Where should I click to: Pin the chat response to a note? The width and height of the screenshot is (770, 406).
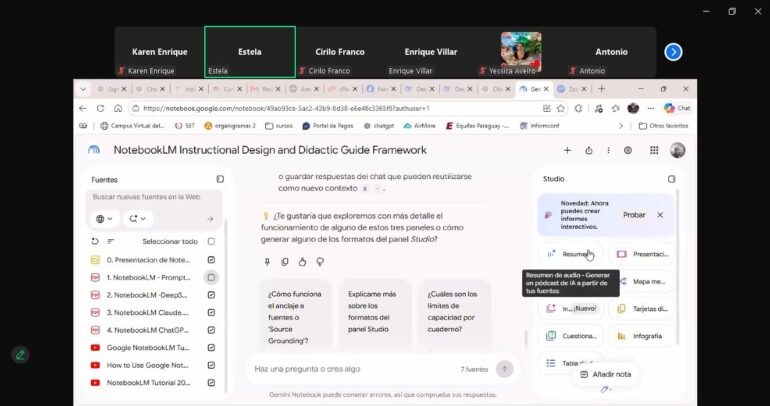click(267, 262)
